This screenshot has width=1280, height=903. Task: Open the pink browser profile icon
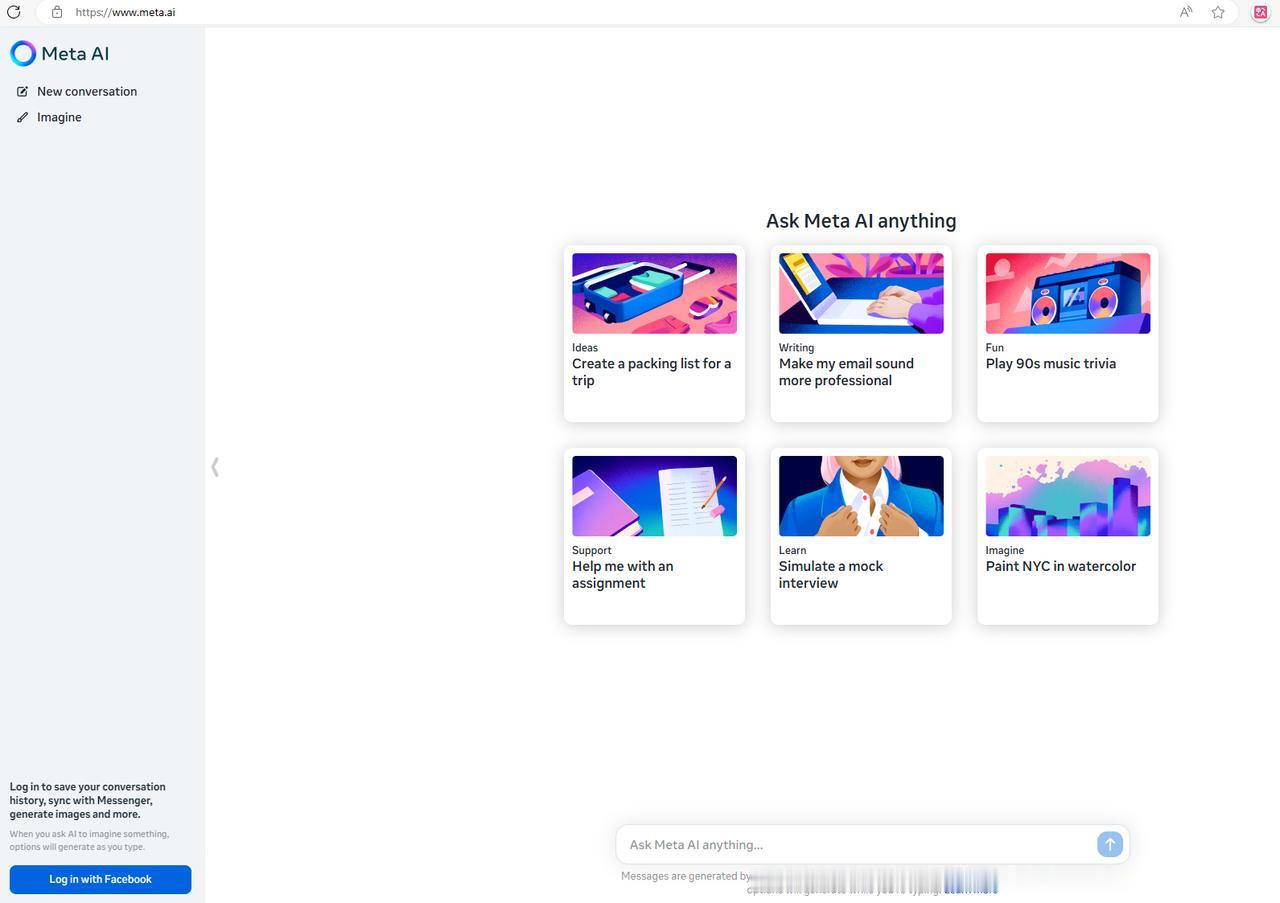pyautogui.click(x=1260, y=12)
